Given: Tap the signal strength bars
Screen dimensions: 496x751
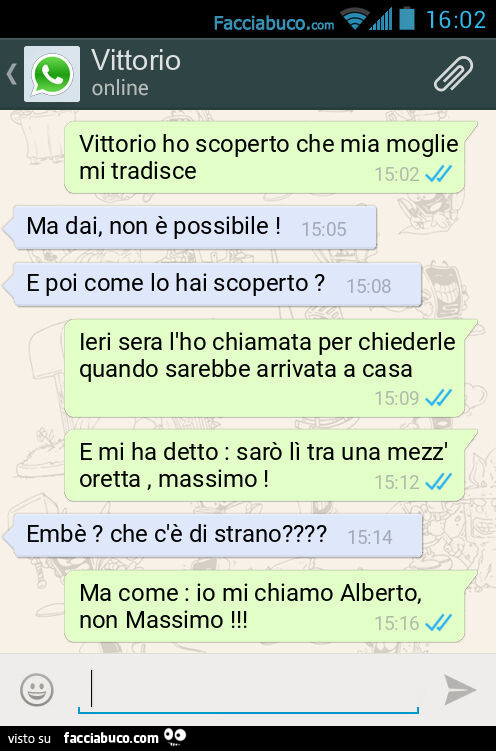Looking at the screenshot, I should (x=381, y=19).
